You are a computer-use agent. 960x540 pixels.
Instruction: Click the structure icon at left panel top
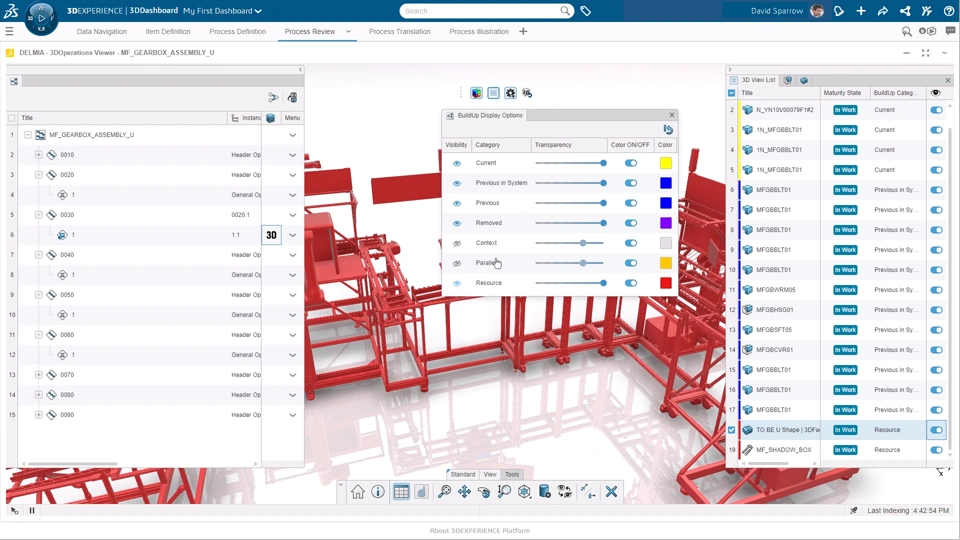[x=13, y=81]
